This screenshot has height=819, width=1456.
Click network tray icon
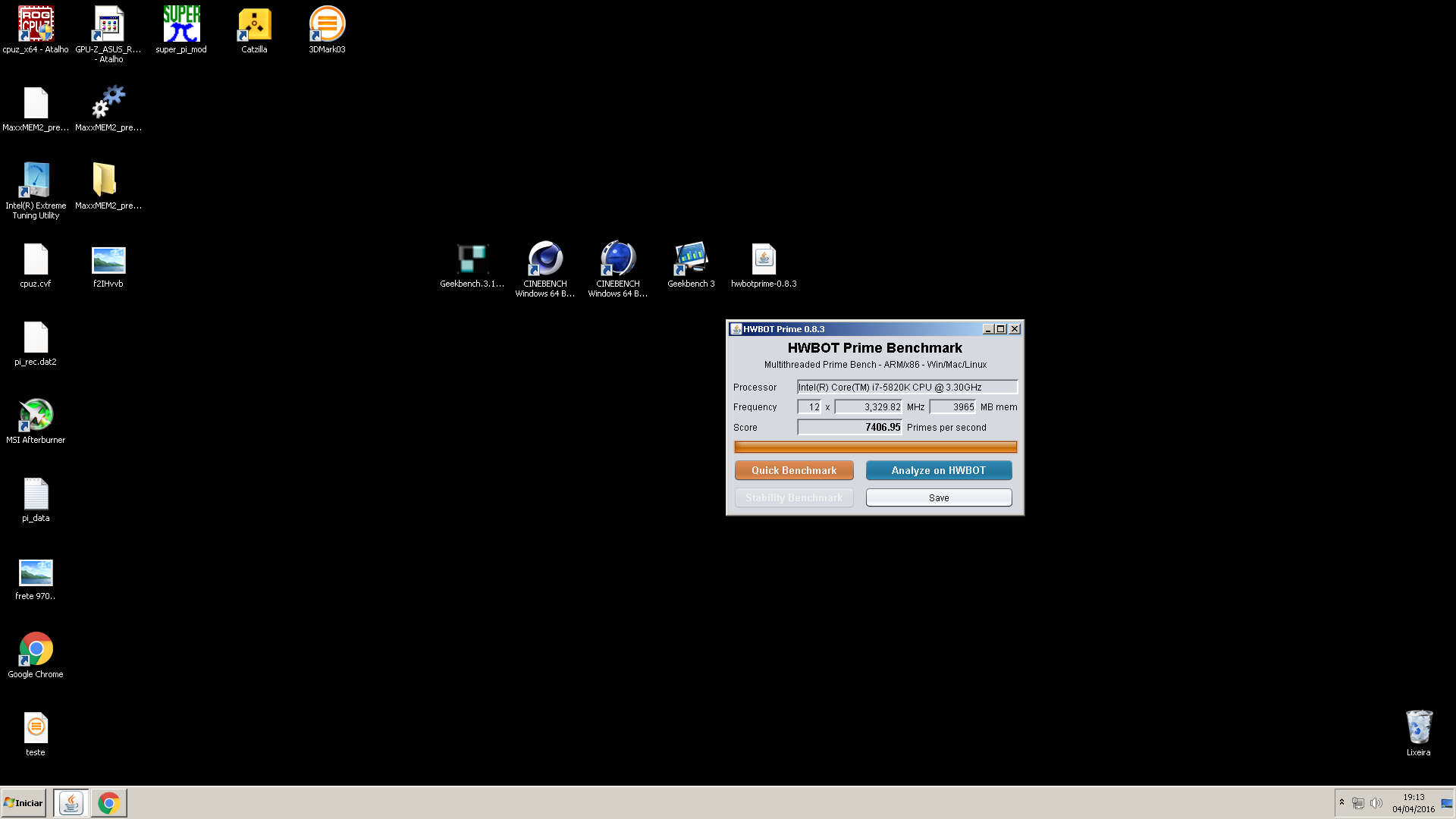[1358, 803]
